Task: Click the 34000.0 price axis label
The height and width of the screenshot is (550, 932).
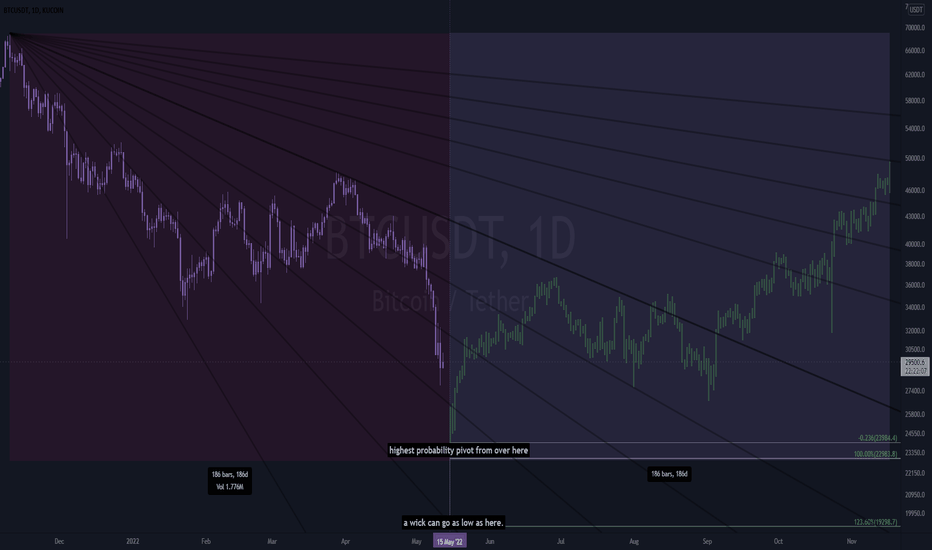Action: (x=915, y=307)
